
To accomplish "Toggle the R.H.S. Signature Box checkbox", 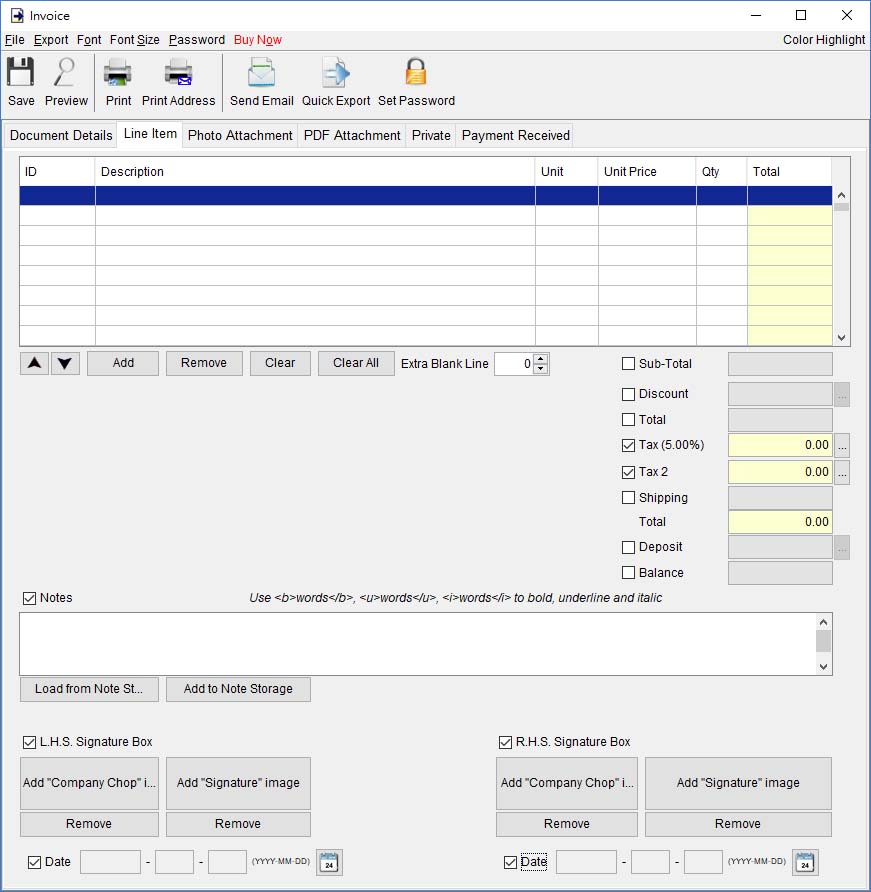I will (505, 742).
